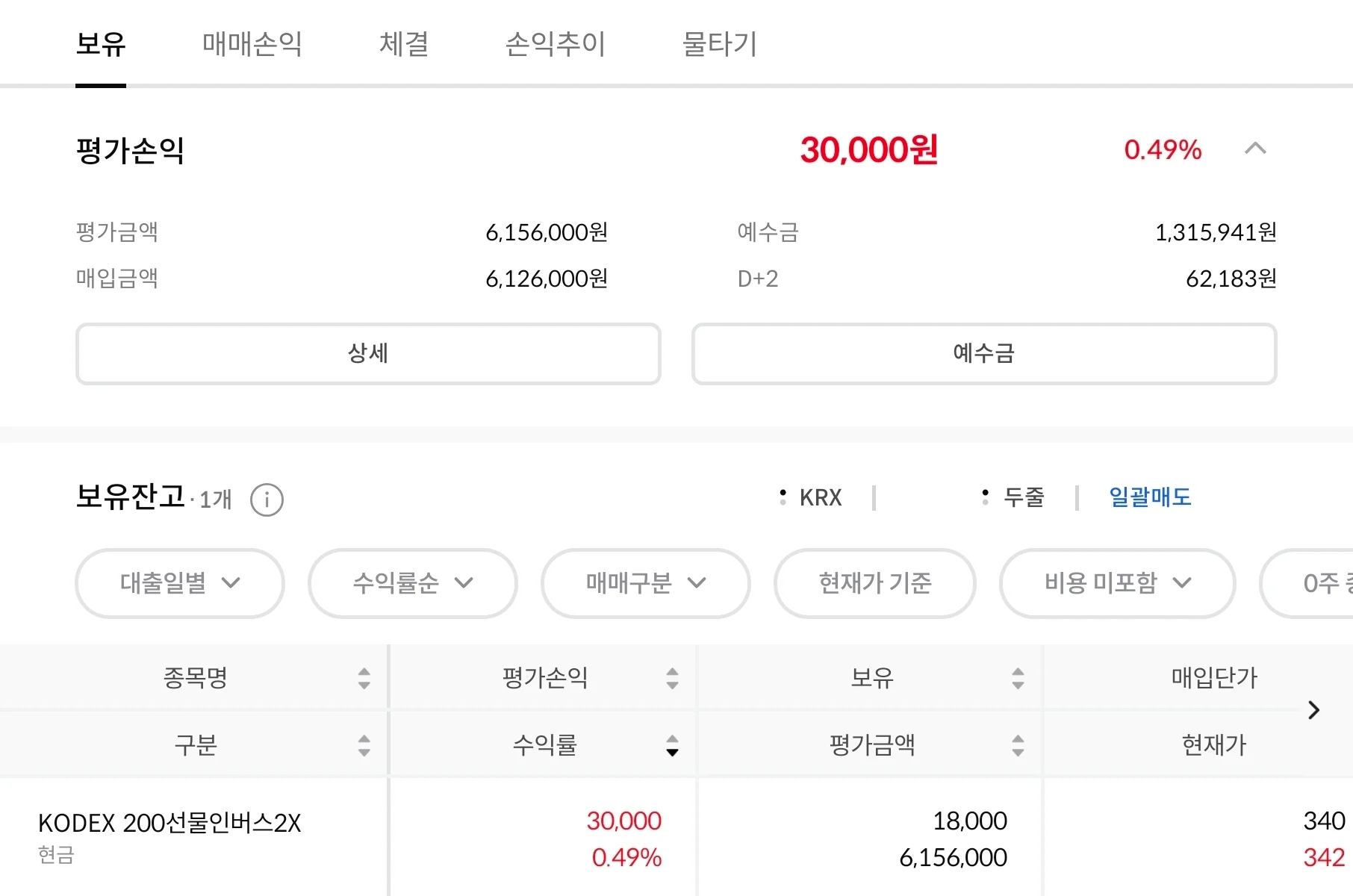Toggle the 현재가 기준 filter chip

point(875,583)
